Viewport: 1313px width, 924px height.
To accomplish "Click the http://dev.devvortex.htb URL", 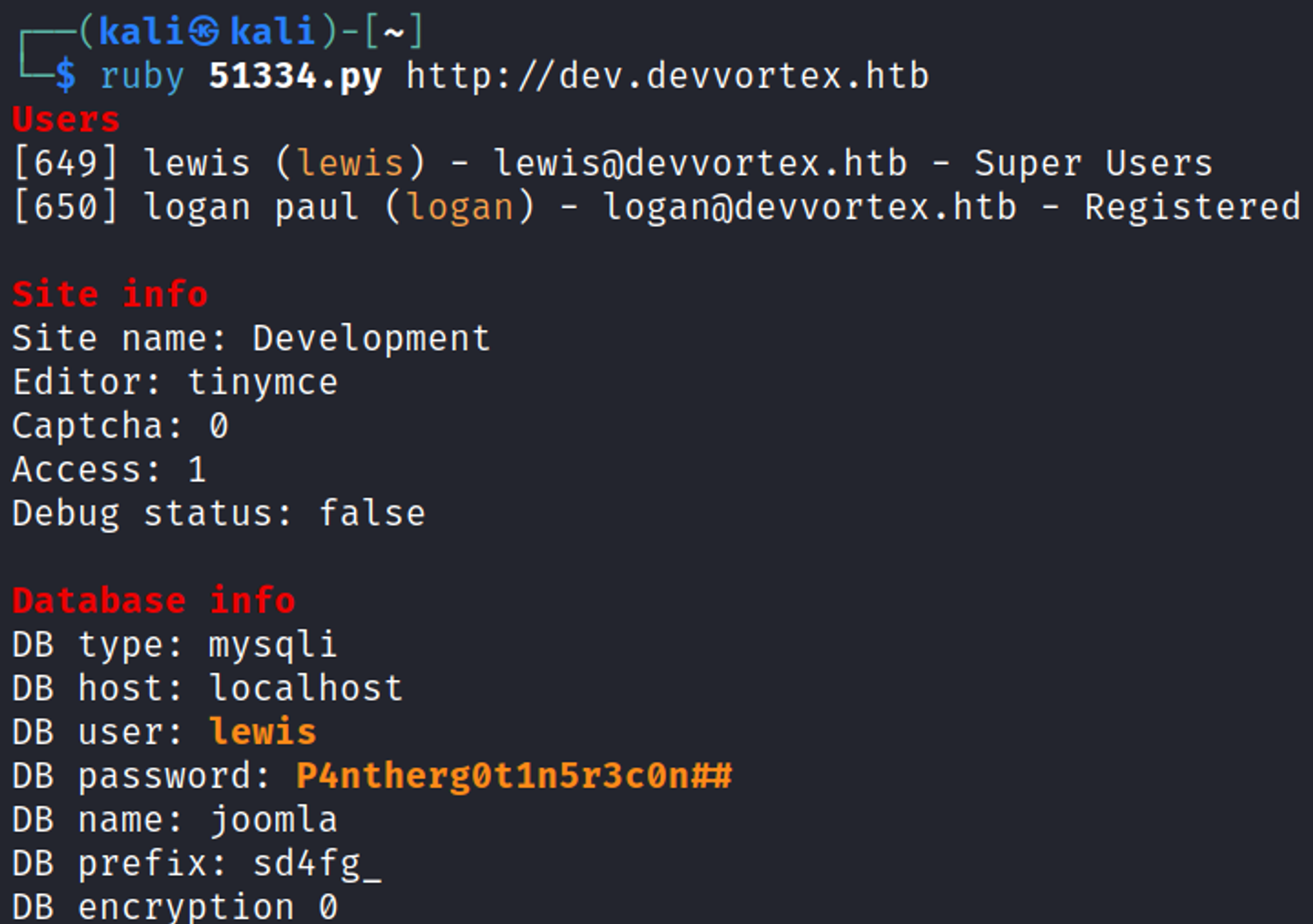I will (x=667, y=76).
